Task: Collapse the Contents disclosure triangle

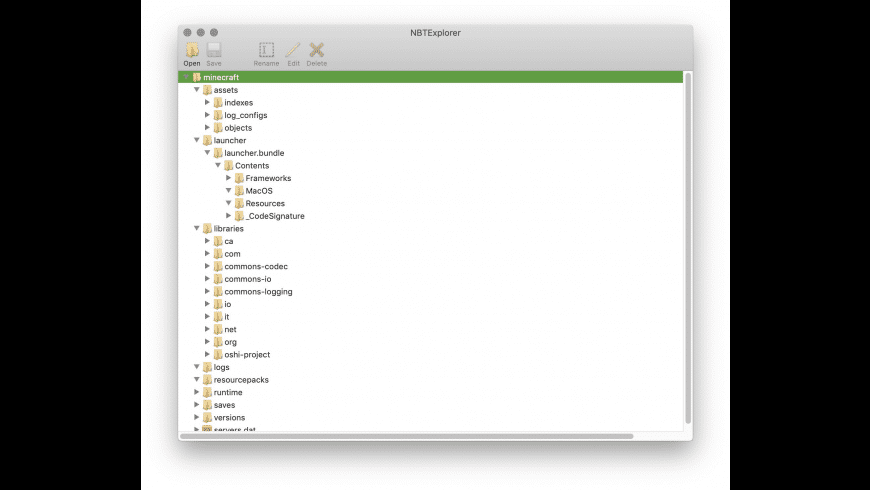Action: click(218, 165)
